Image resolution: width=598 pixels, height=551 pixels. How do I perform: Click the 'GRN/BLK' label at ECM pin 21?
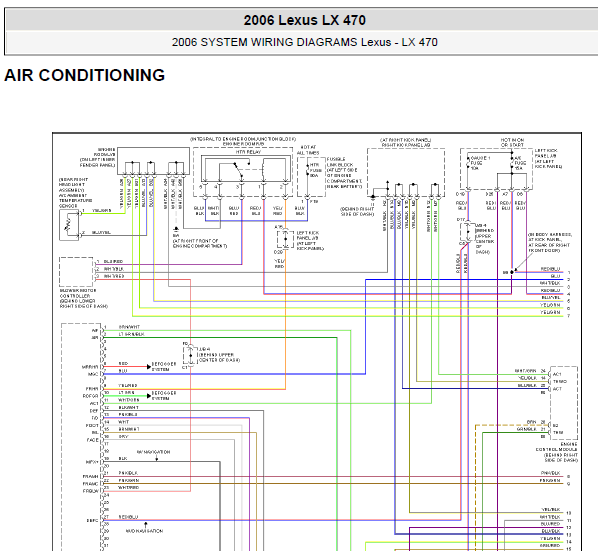tap(526, 429)
